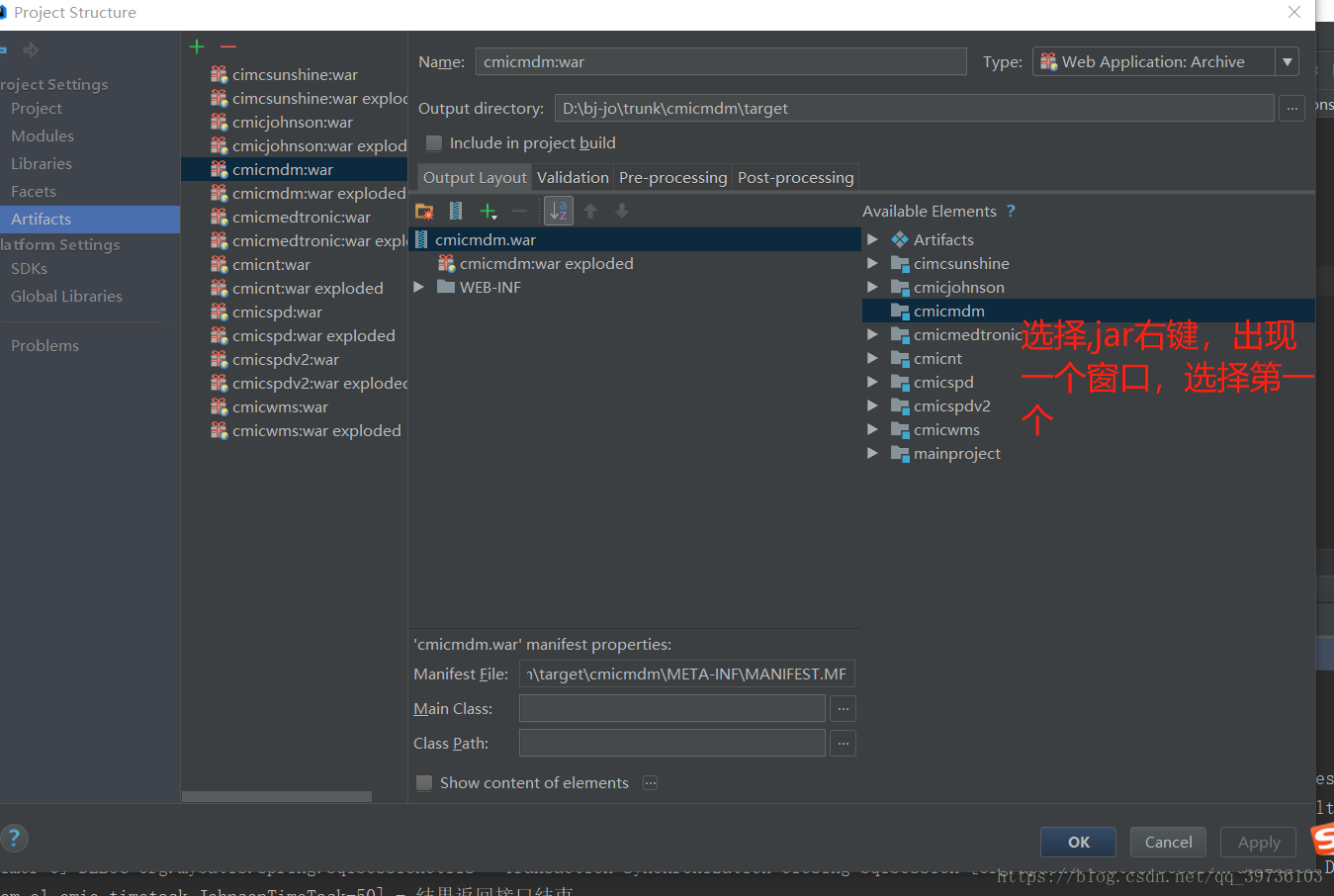The image size is (1334, 896).
Task: Expand the cmicspd module node
Action: point(872,382)
